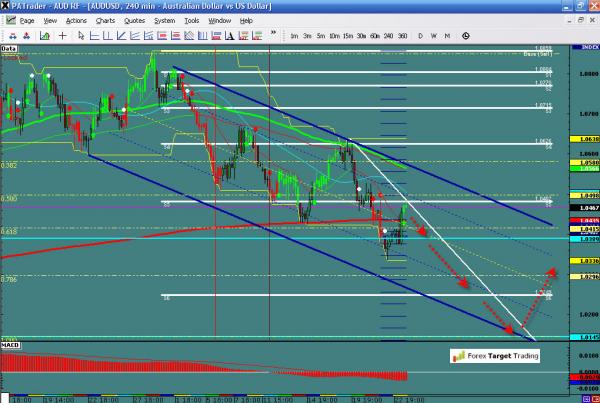Enable the daily 'D' timeframe
Screen dimensions: 600x403
point(421,36)
